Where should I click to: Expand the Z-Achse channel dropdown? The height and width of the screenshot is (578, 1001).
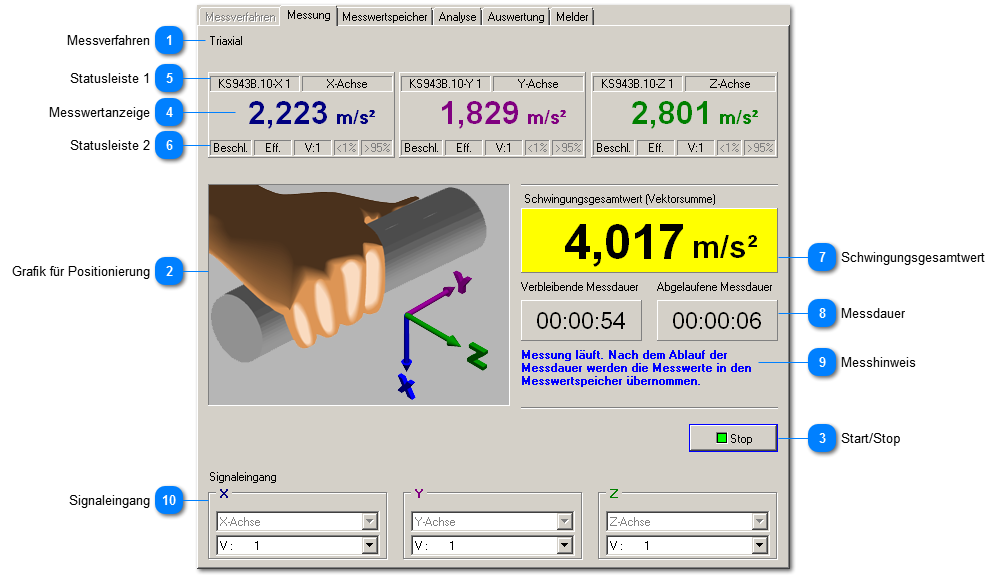(x=759, y=522)
